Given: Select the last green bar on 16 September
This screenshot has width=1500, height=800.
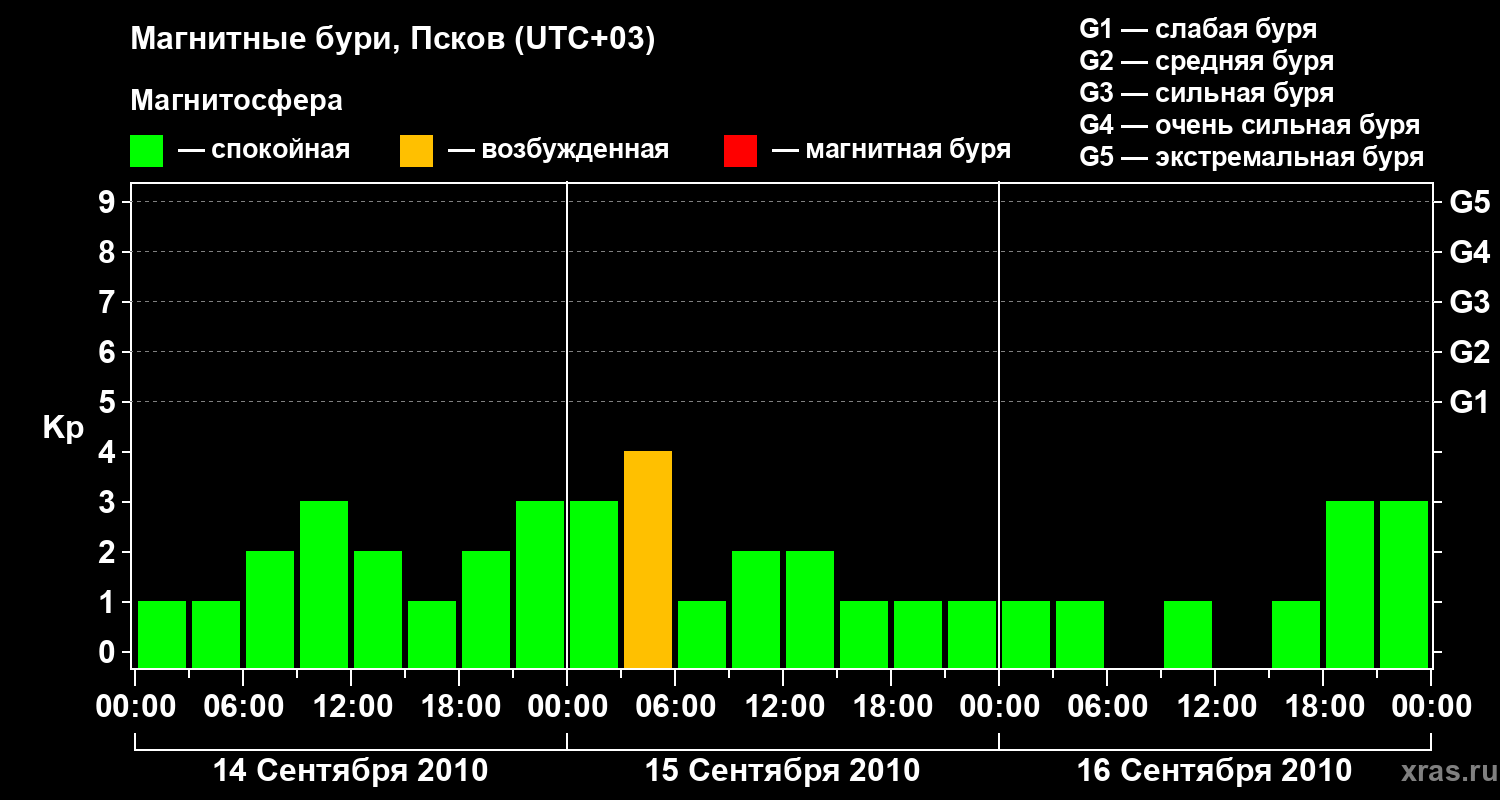Looking at the screenshot, I should (1404, 585).
